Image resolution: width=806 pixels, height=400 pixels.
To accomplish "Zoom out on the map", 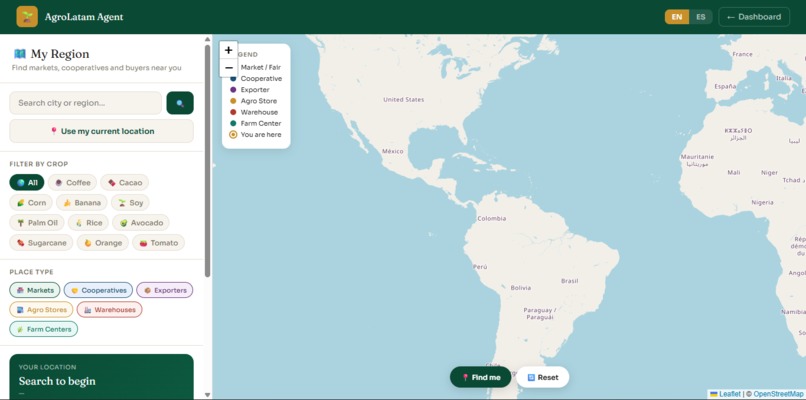I will pos(229,68).
